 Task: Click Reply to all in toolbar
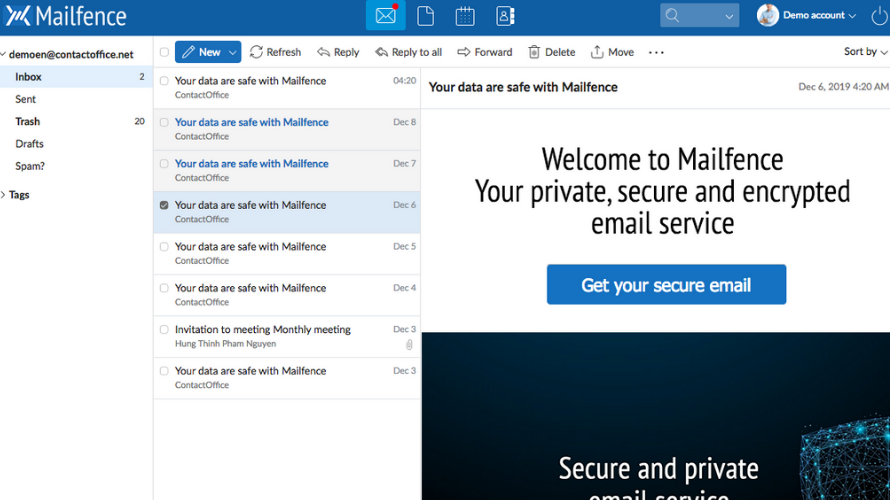coord(409,52)
